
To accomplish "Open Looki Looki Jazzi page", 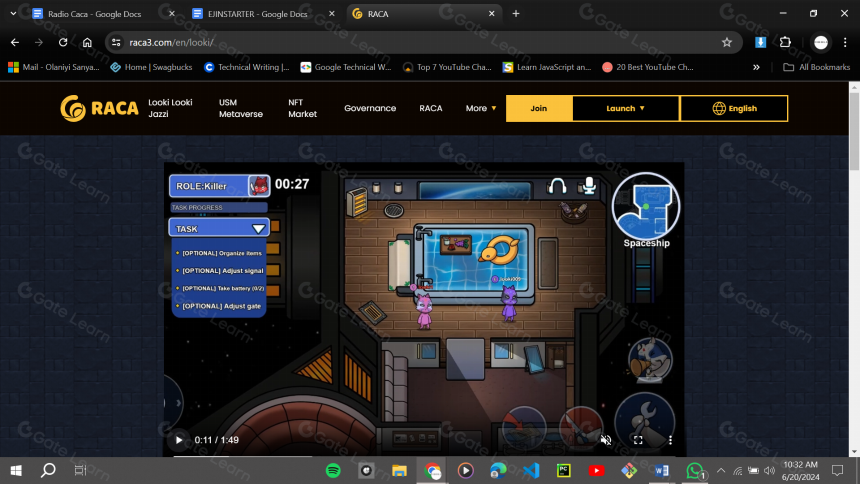I will (x=170, y=108).
